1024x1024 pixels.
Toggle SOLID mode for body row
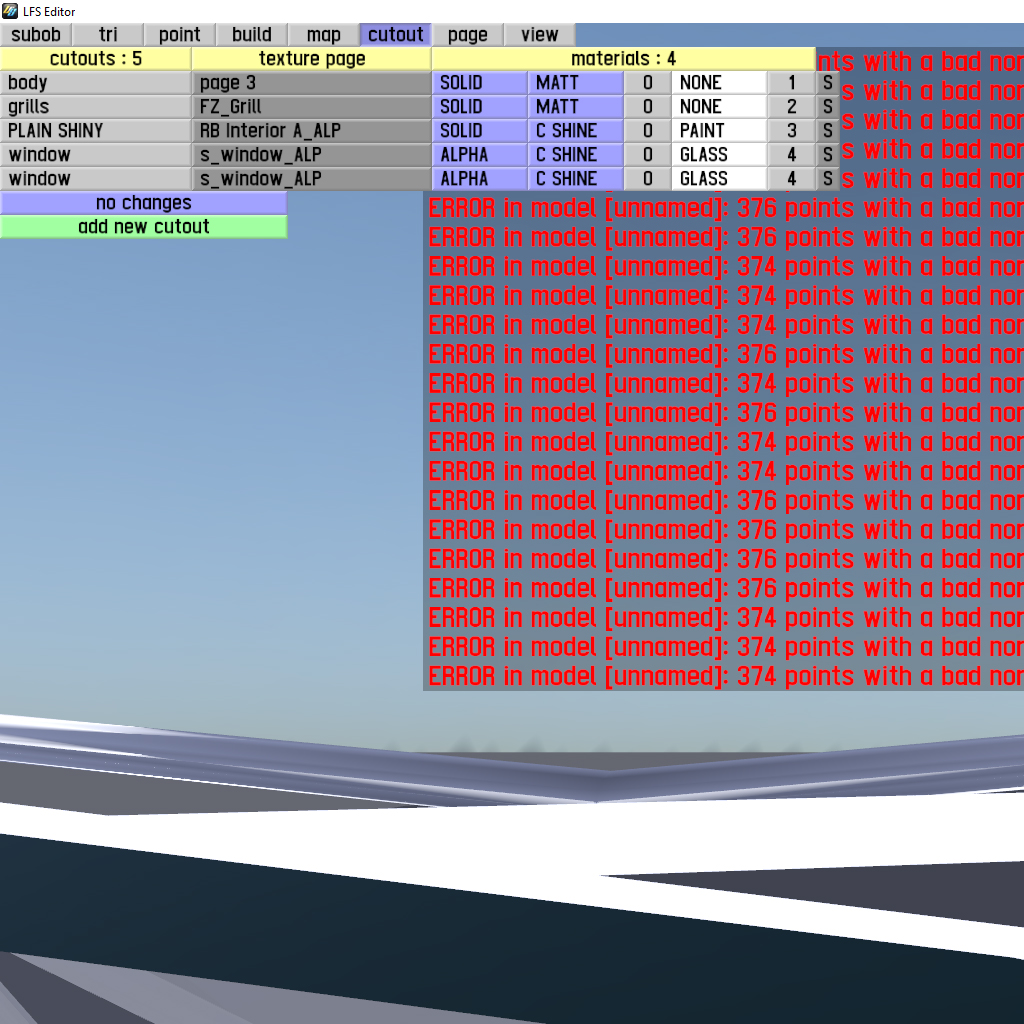click(479, 83)
